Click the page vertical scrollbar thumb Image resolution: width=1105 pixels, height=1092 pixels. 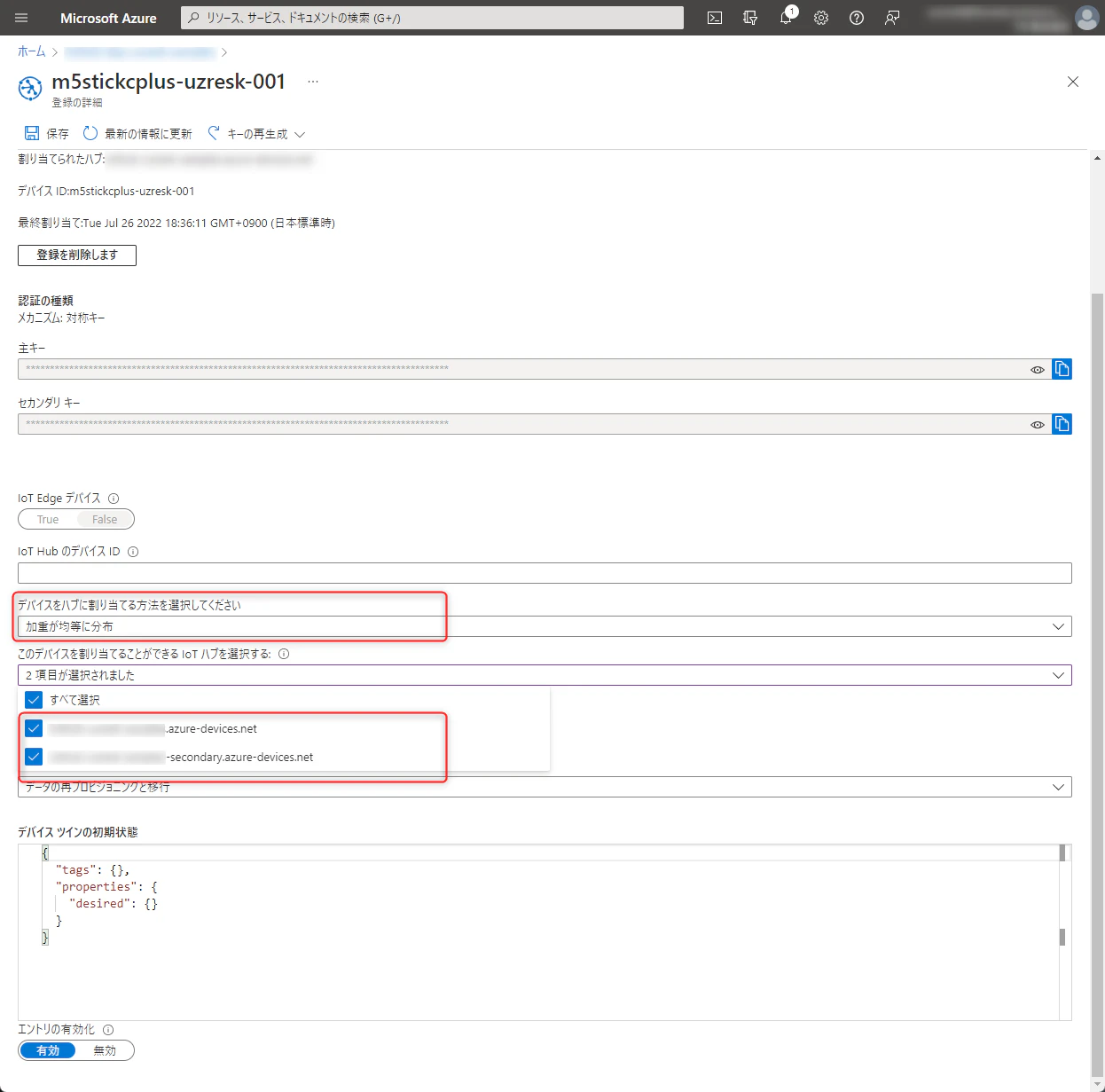pyautogui.click(x=1098, y=683)
